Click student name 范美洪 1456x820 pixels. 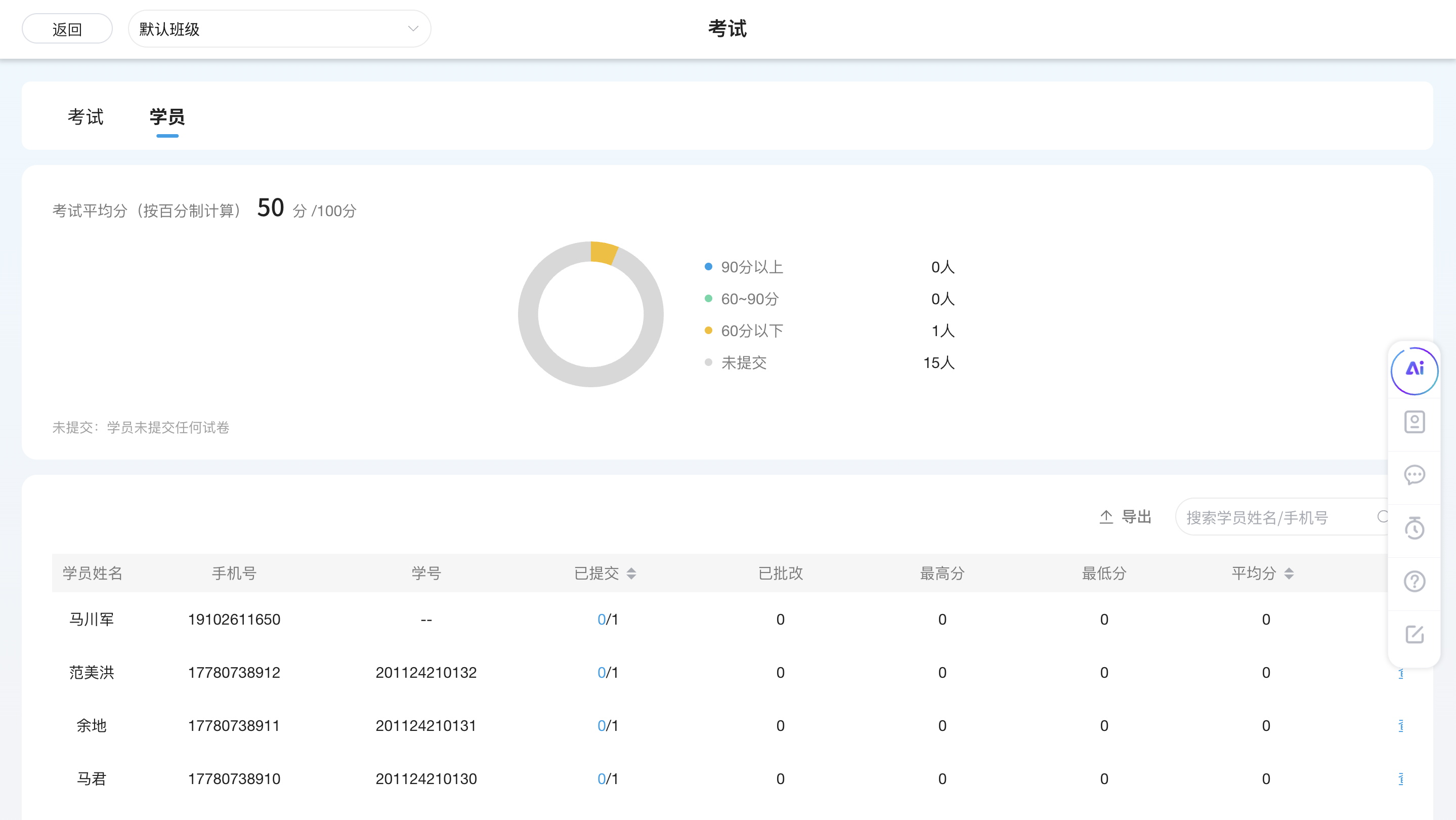(92, 673)
